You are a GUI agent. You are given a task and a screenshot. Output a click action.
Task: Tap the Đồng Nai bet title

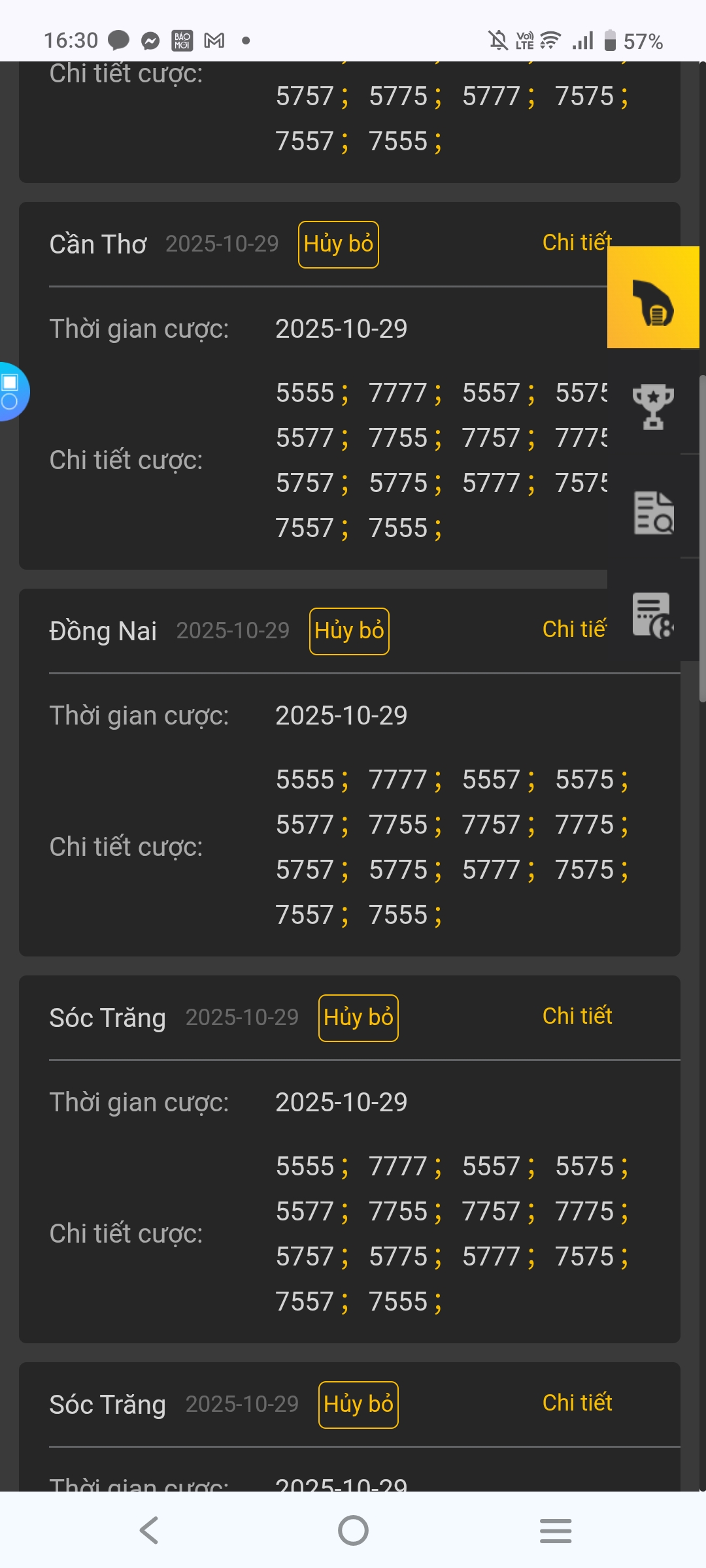coord(103,631)
